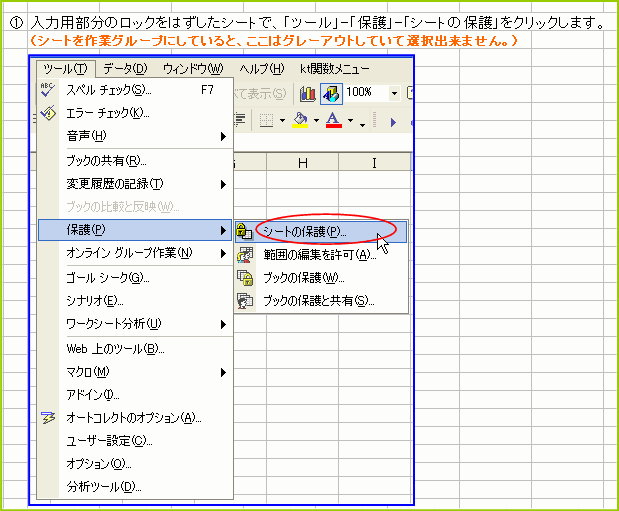This screenshot has width=619, height=511.
Task: Select column header H
Action: [x=302, y=163]
